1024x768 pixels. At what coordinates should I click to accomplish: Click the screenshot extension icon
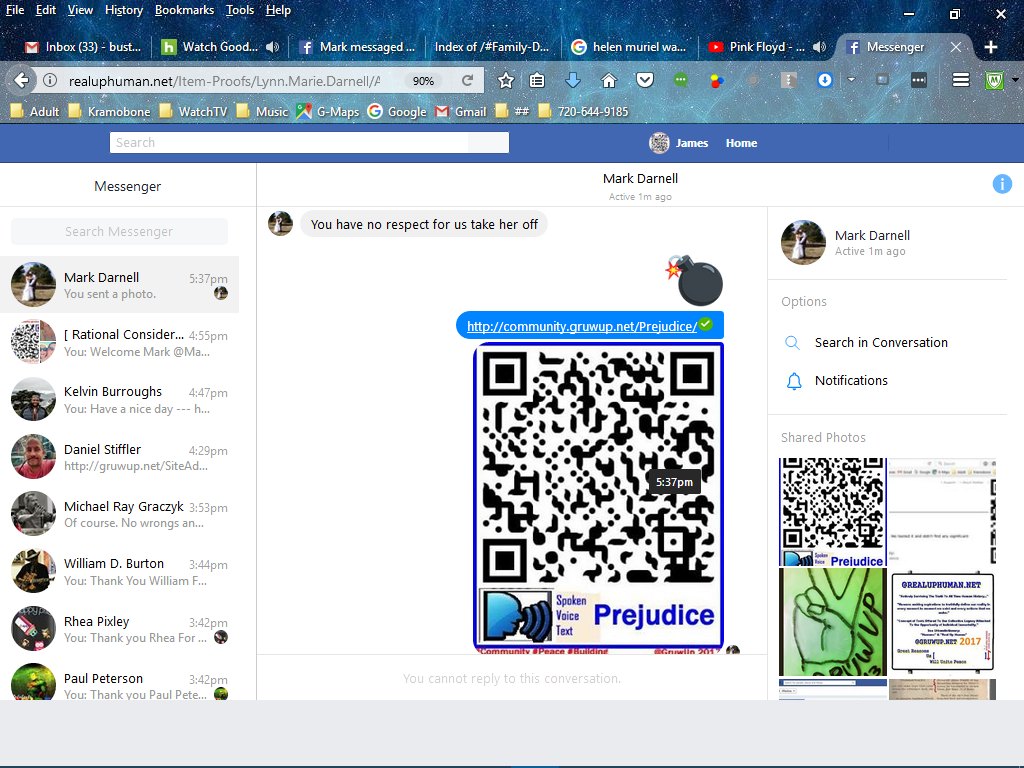(882, 80)
